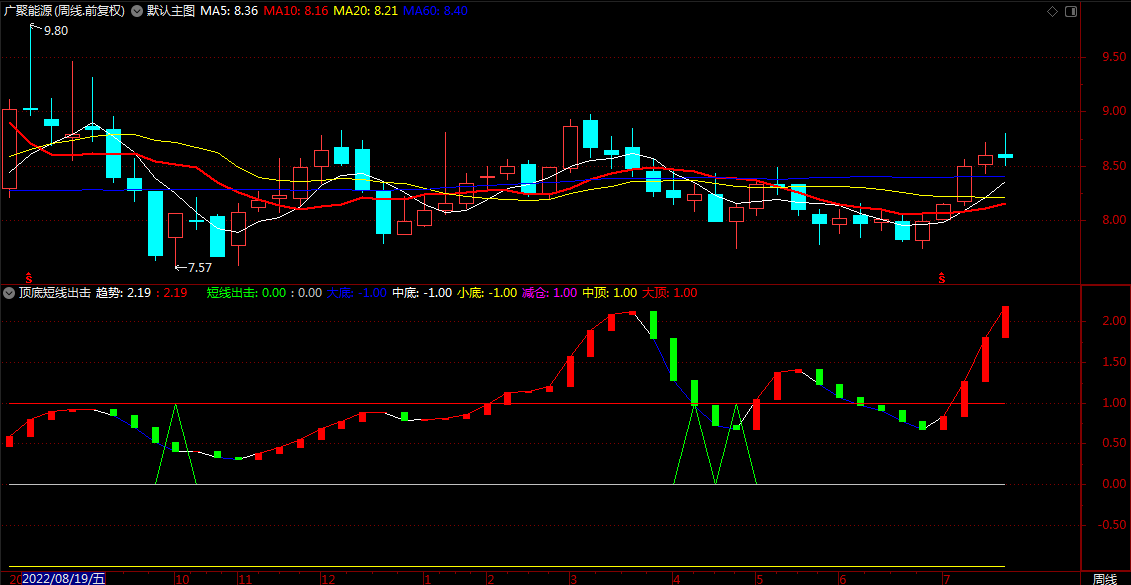Click the month 10 marker on time axis
This screenshot has width=1131, height=585.
click(x=183, y=579)
